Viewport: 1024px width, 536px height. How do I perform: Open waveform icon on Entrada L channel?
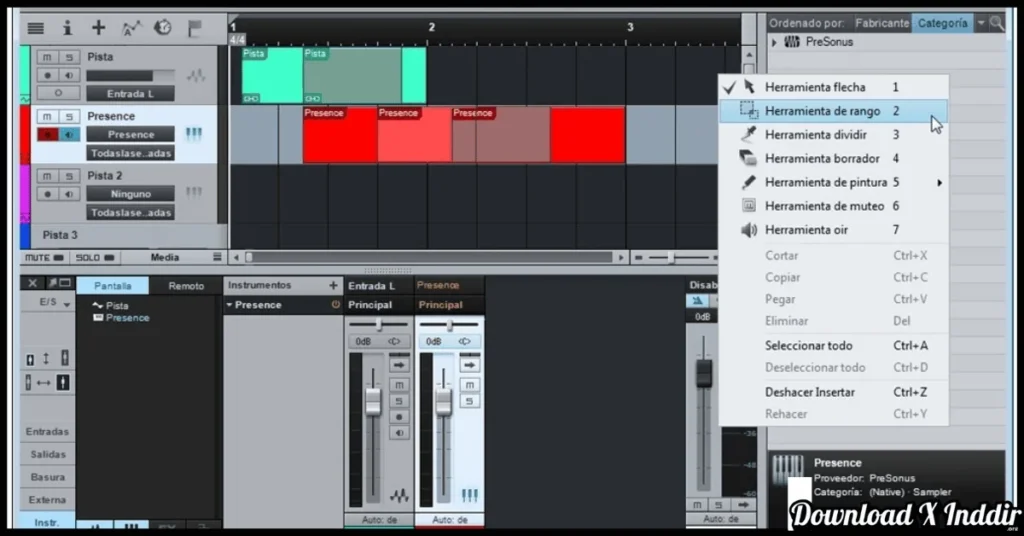tap(399, 496)
